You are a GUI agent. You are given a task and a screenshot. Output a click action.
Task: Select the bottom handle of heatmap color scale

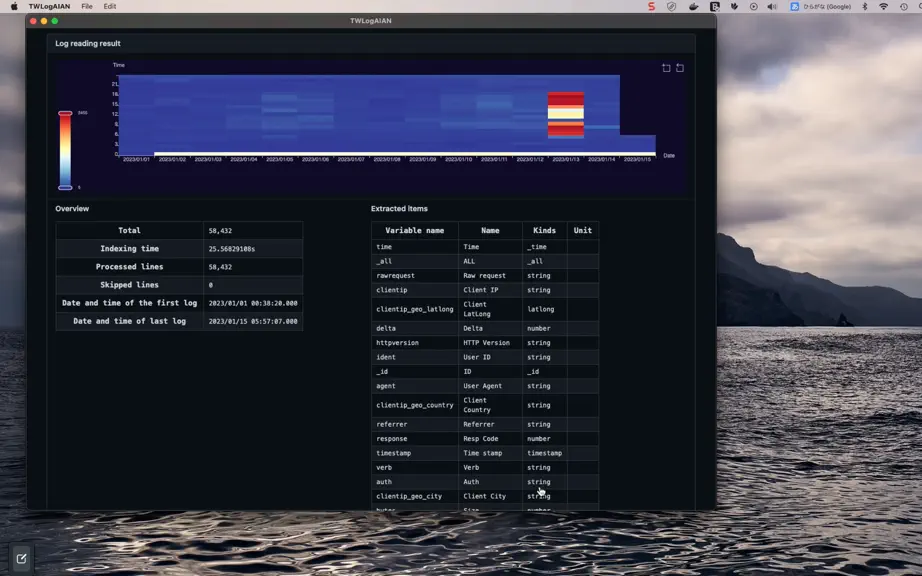tap(65, 188)
